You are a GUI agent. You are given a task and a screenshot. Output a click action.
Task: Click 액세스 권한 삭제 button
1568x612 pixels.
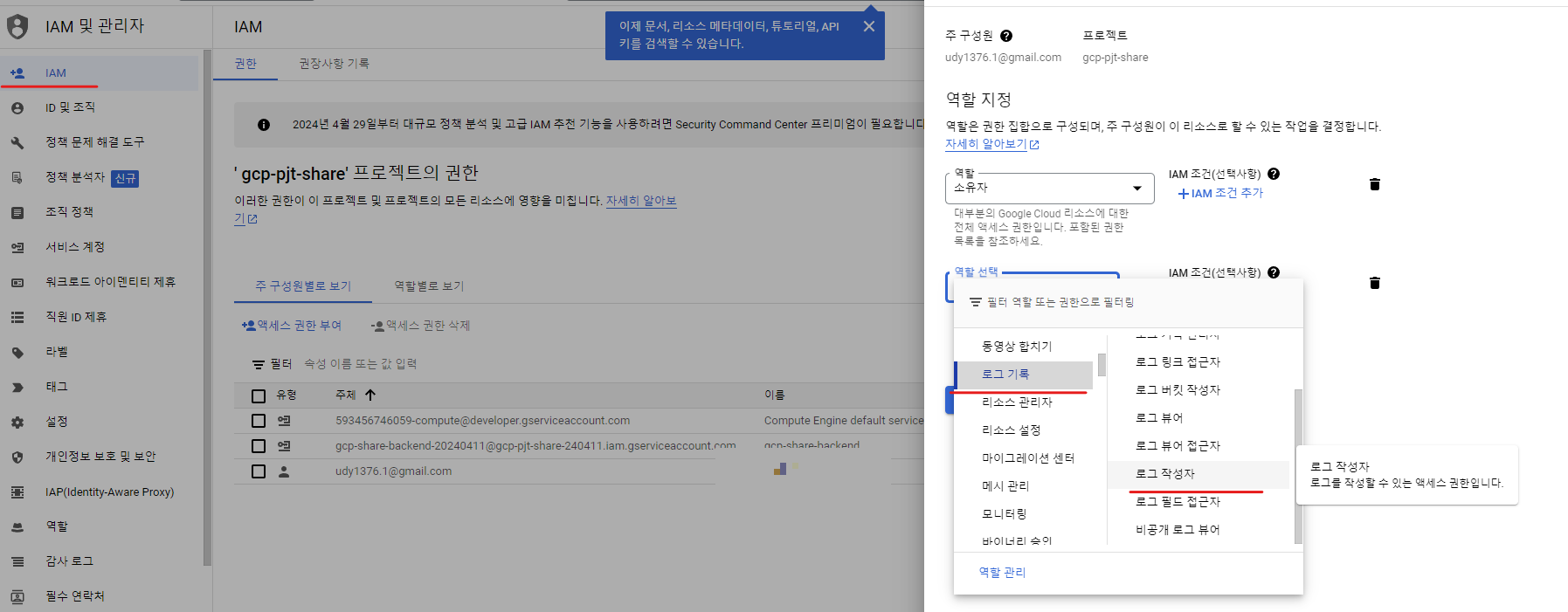point(420,326)
